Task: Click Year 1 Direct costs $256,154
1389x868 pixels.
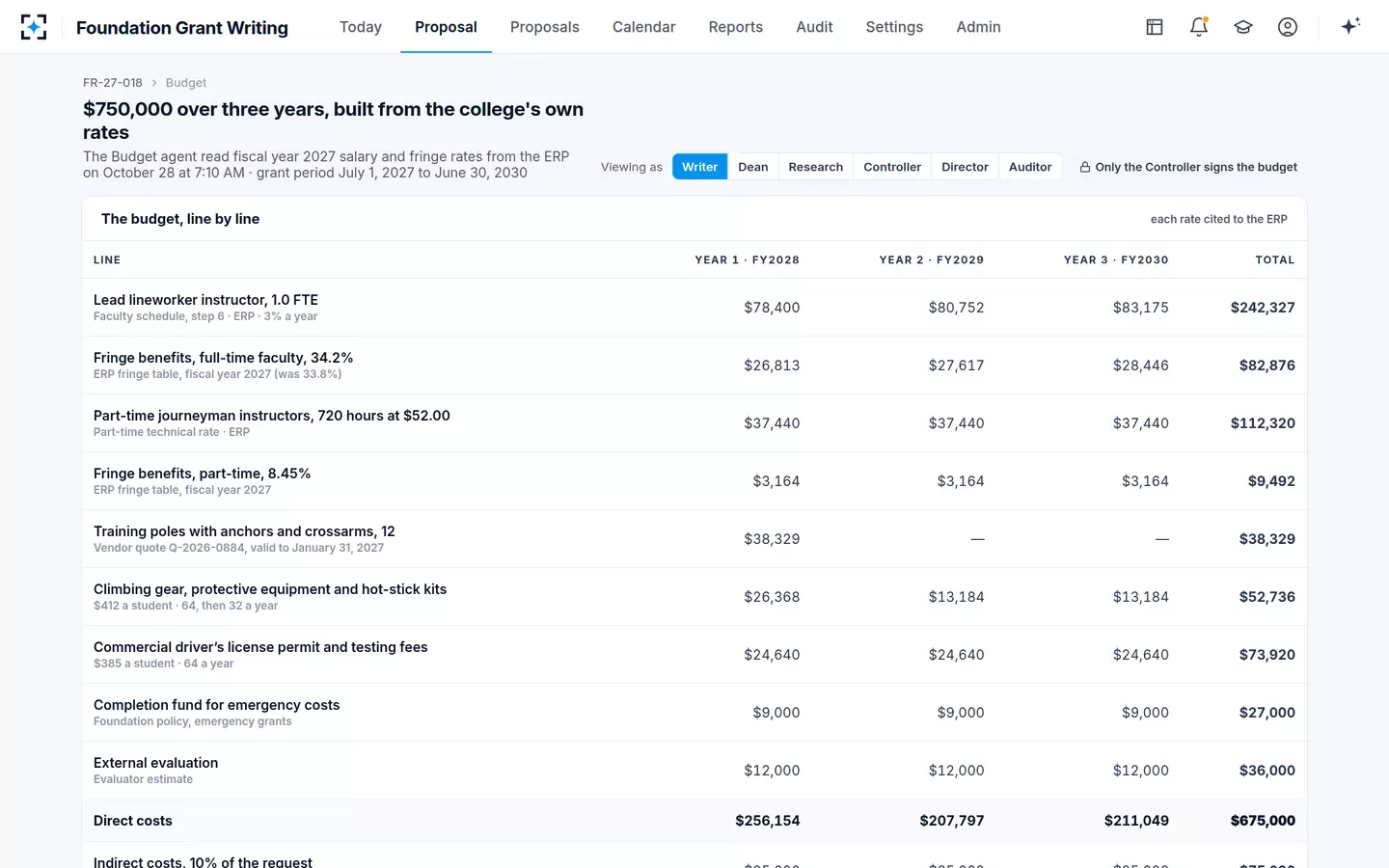Action: [x=768, y=821]
